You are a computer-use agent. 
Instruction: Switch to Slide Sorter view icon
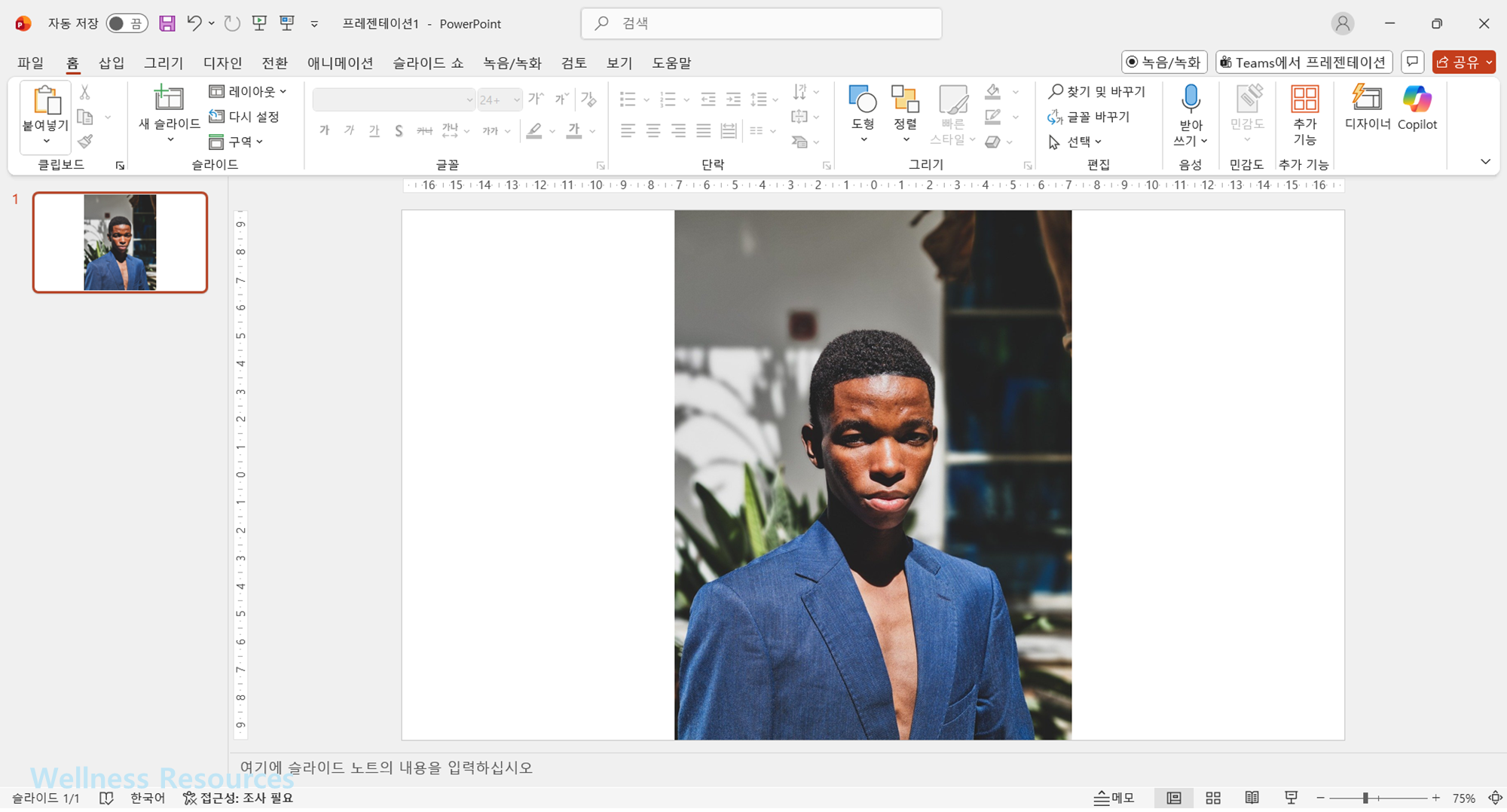pyautogui.click(x=1213, y=798)
